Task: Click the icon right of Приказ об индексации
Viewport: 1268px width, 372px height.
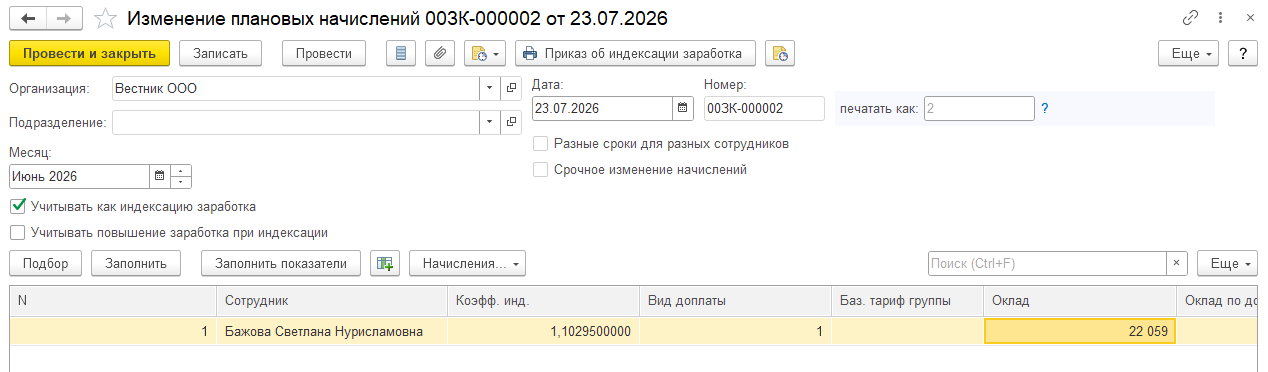Action: 780,53
